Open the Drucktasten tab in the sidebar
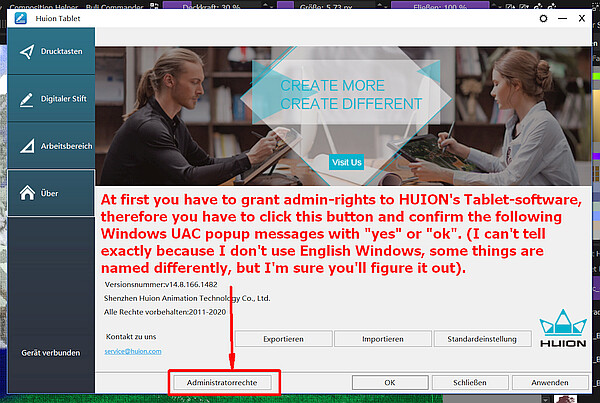Viewport: 600px width, 403px height. pos(51,51)
